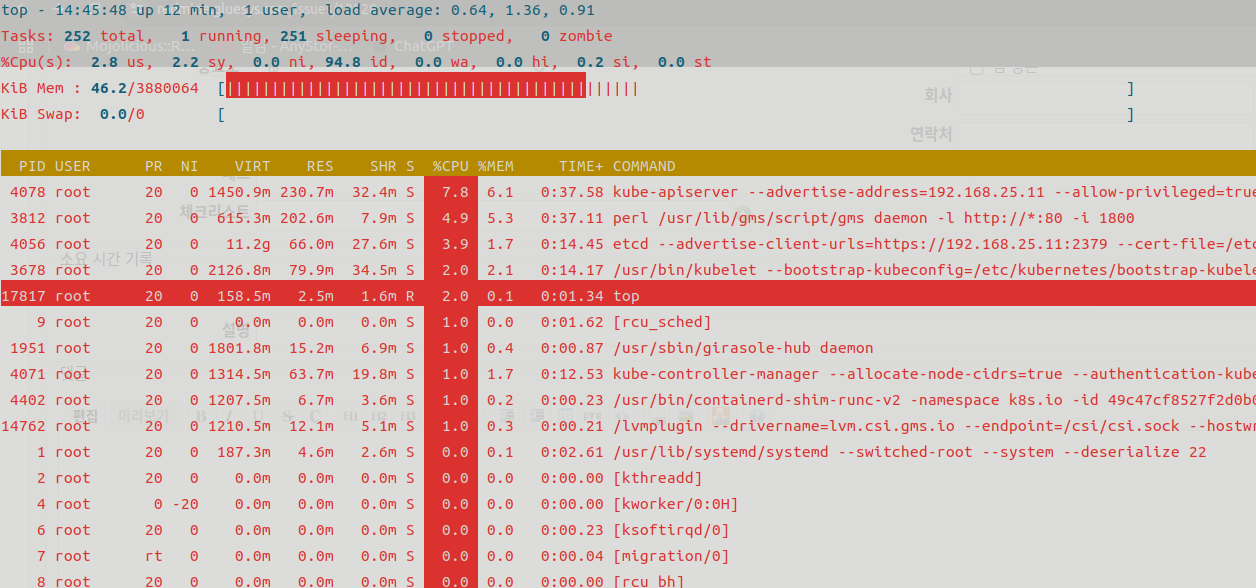The width and height of the screenshot is (1256, 588).
Task: Click the H1 heading toolbar icon
Action: pos(350,416)
